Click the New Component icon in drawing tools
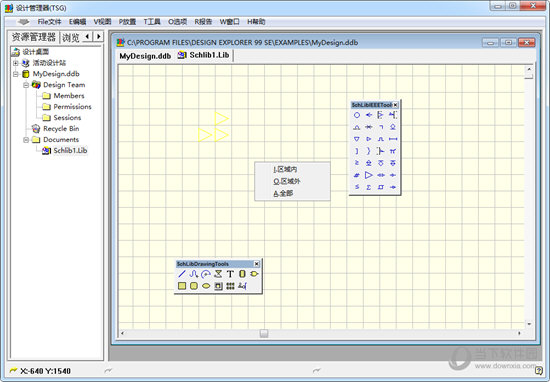This screenshot has height=382, width=550. pyautogui.click(x=242, y=274)
